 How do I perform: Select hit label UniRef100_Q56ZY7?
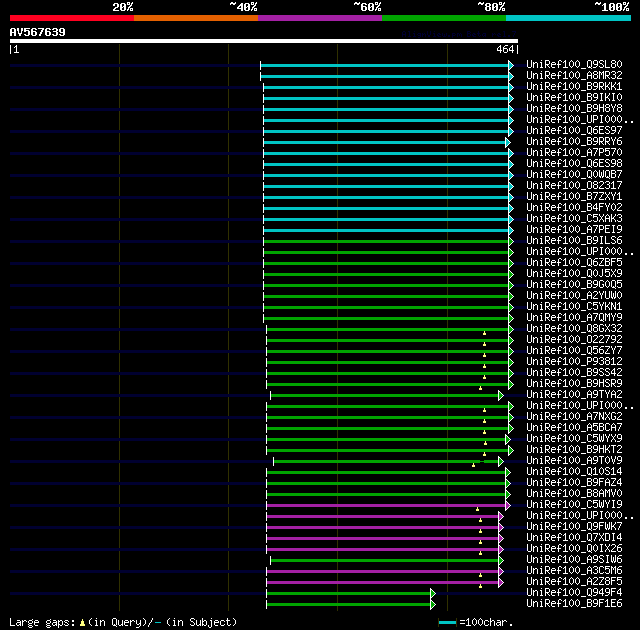tap(574, 350)
